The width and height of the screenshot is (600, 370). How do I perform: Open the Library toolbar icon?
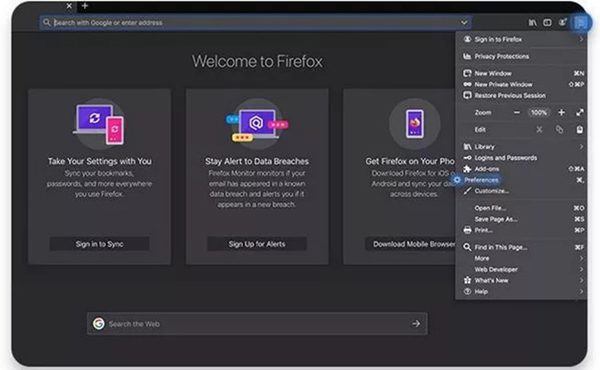[532, 23]
